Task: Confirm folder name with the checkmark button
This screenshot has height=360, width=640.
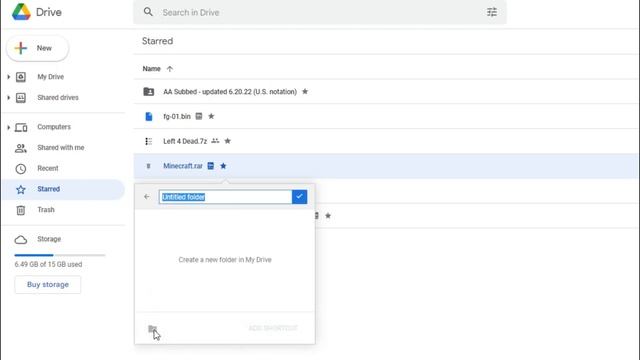Action: (x=300, y=197)
